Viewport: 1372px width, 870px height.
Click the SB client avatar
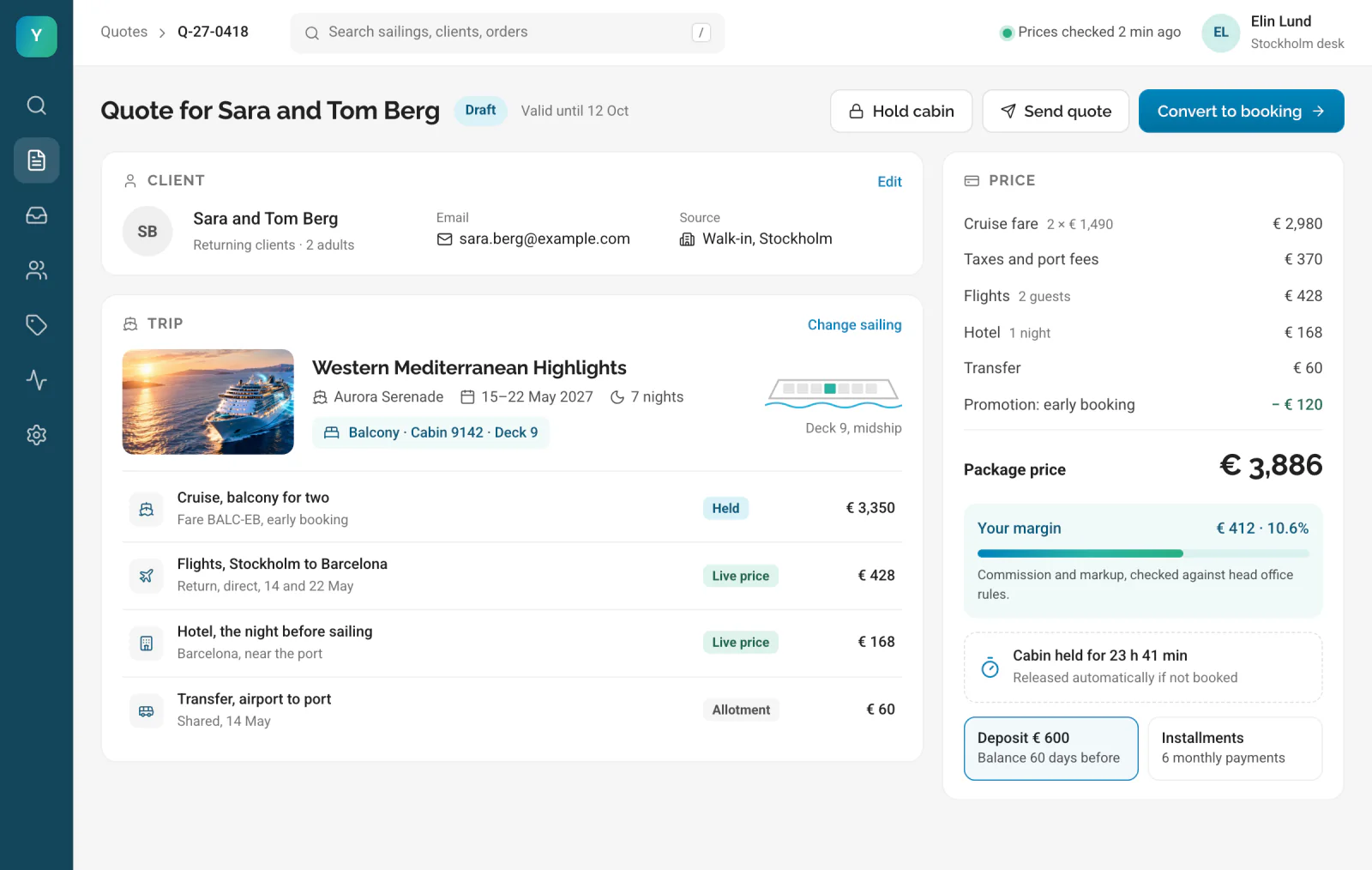click(147, 232)
